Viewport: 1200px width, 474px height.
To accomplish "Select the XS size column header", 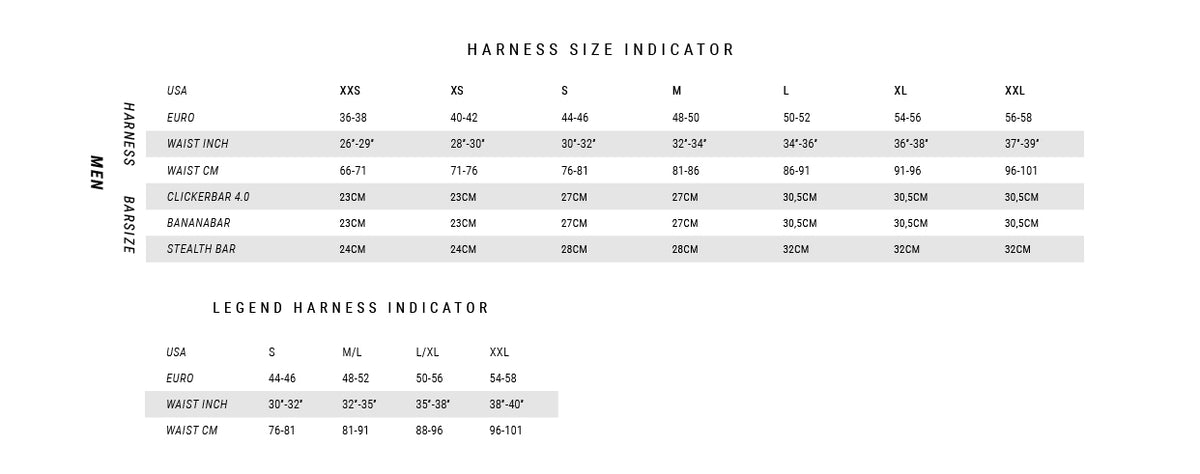I will [457, 91].
